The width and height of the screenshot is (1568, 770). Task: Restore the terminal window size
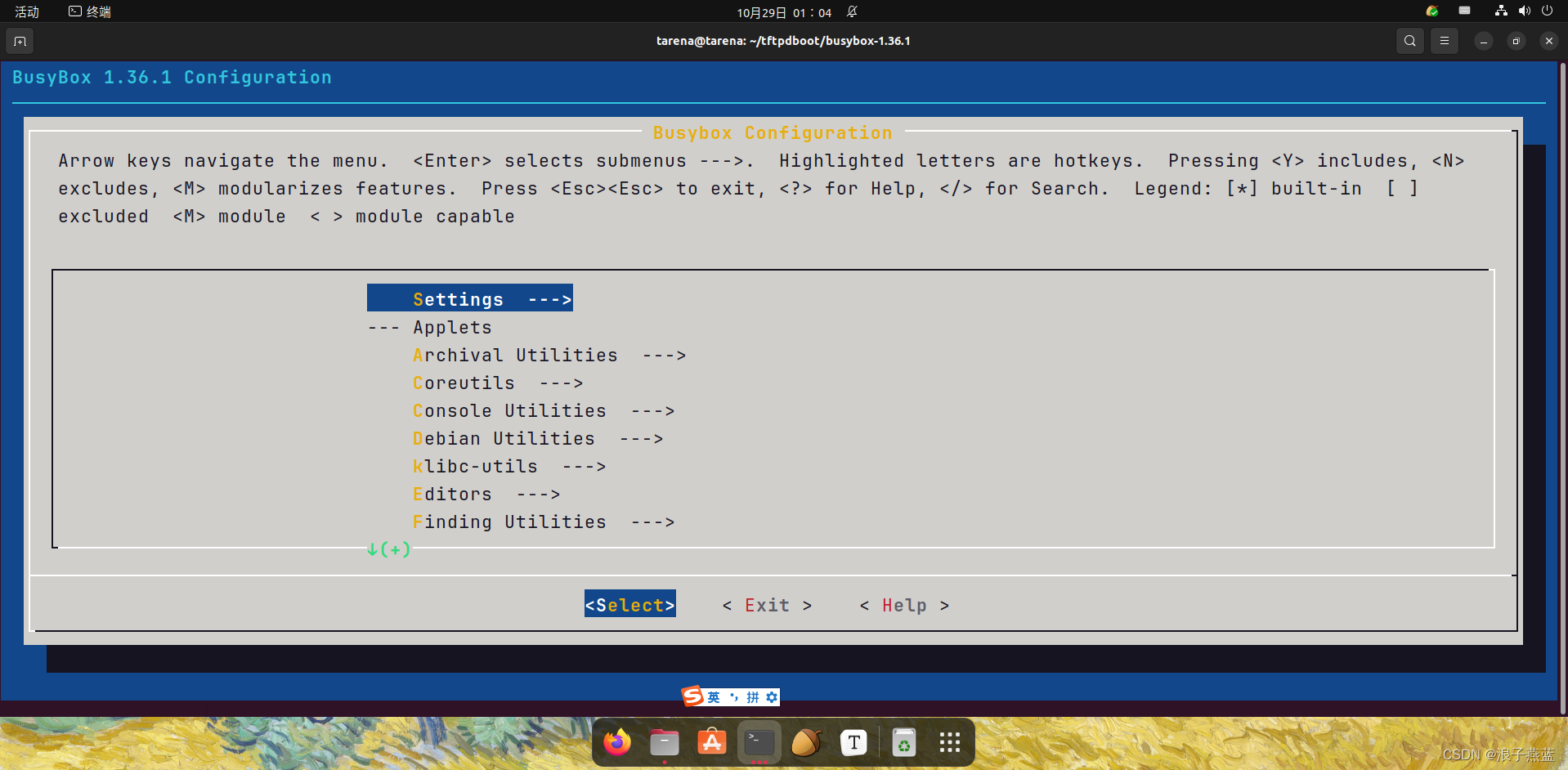(1516, 41)
